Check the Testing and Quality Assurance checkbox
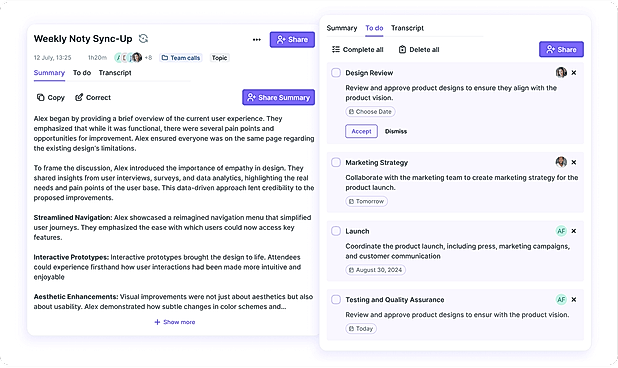The width and height of the screenshot is (618, 368). coord(336,299)
